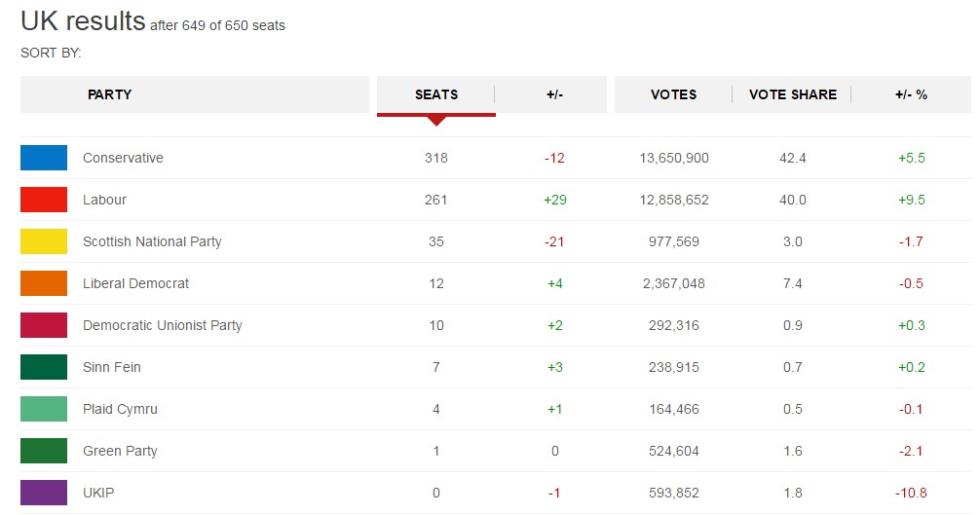Image resolution: width=980 pixels, height=515 pixels.
Task: Select the light green Plaid Cymru swatch
Action: [44, 410]
